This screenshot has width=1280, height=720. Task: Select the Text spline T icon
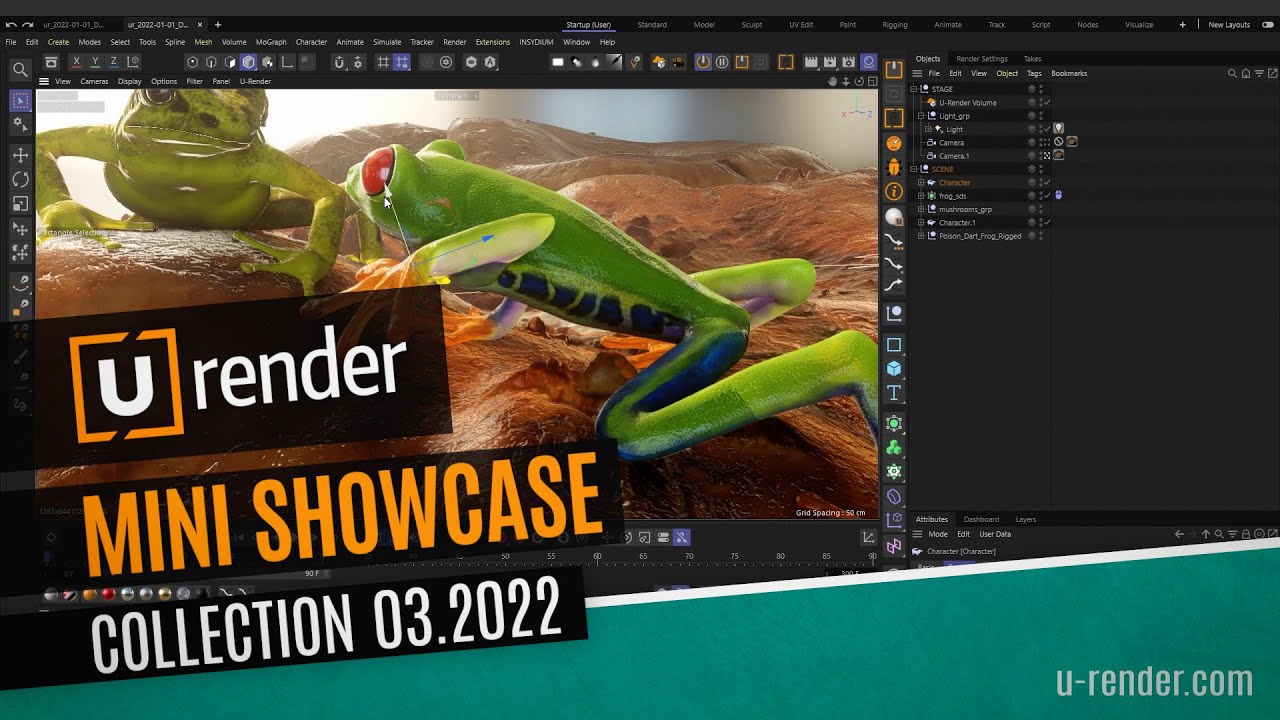(x=894, y=393)
